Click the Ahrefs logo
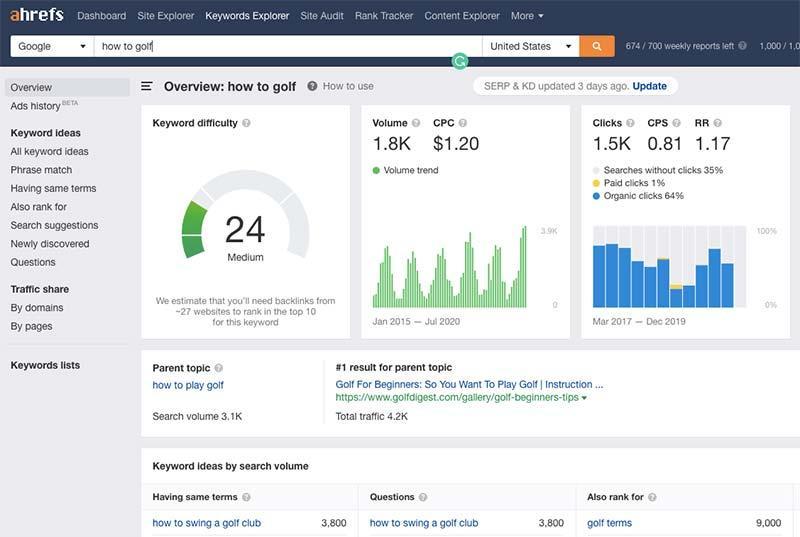The image size is (800, 537). pyautogui.click(x=37, y=15)
